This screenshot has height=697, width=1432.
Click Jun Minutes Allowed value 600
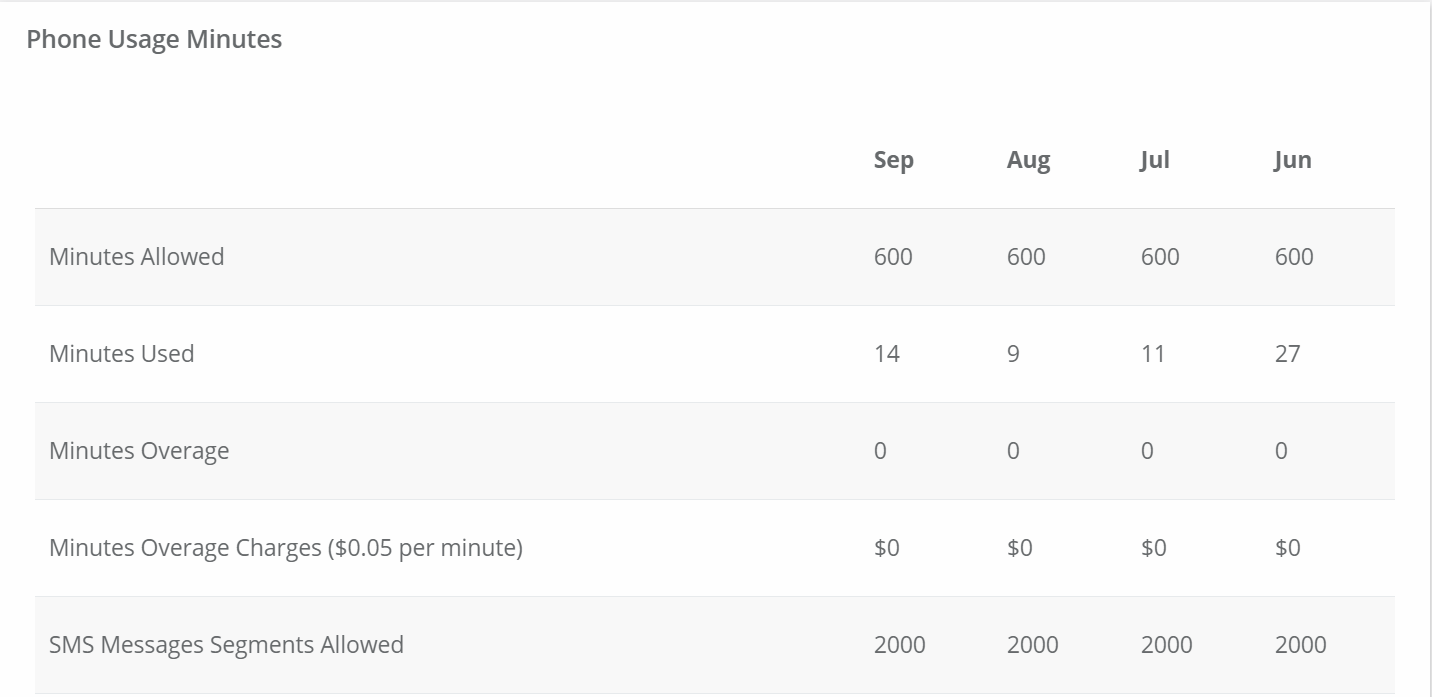[x=1294, y=257]
